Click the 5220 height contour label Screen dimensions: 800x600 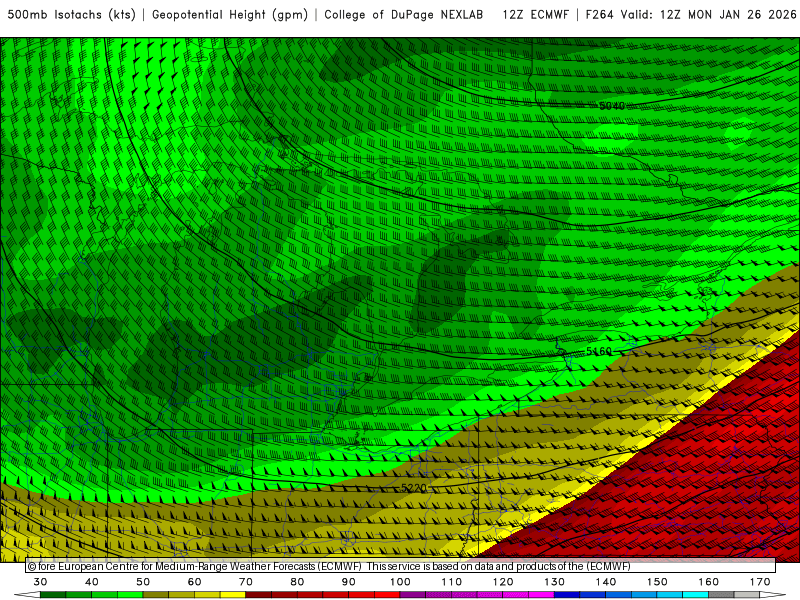pyautogui.click(x=413, y=488)
